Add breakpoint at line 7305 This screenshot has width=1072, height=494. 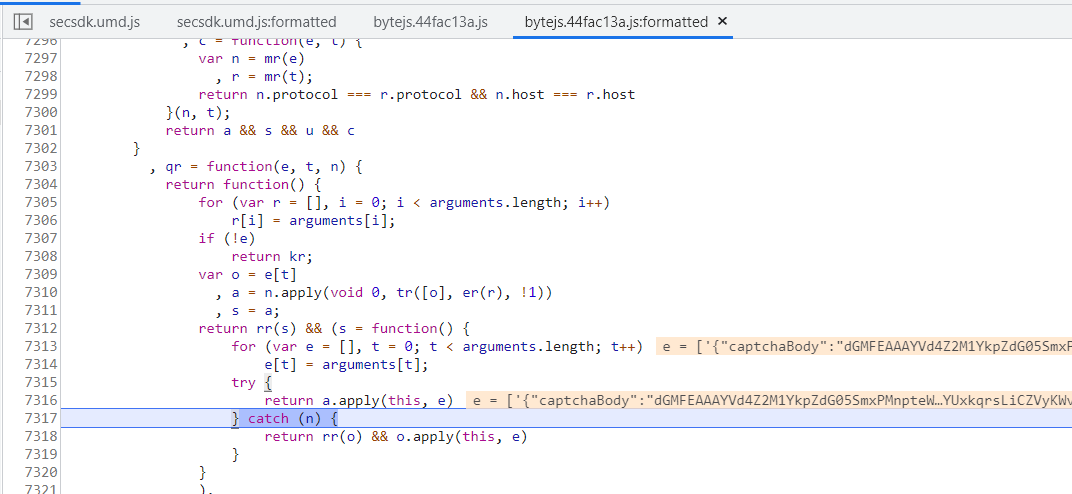tap(40, 202)
